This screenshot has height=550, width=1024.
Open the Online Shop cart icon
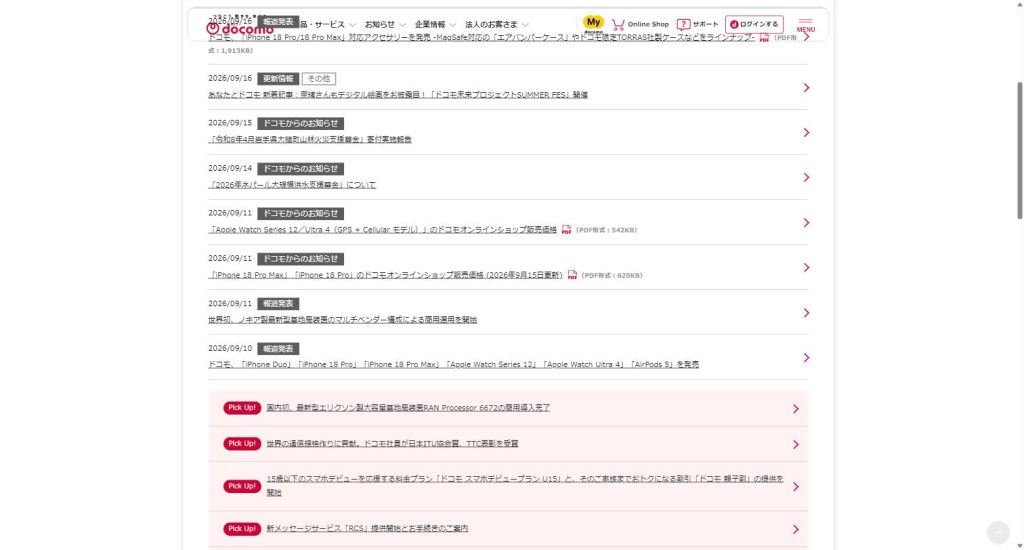coord(618,25)
